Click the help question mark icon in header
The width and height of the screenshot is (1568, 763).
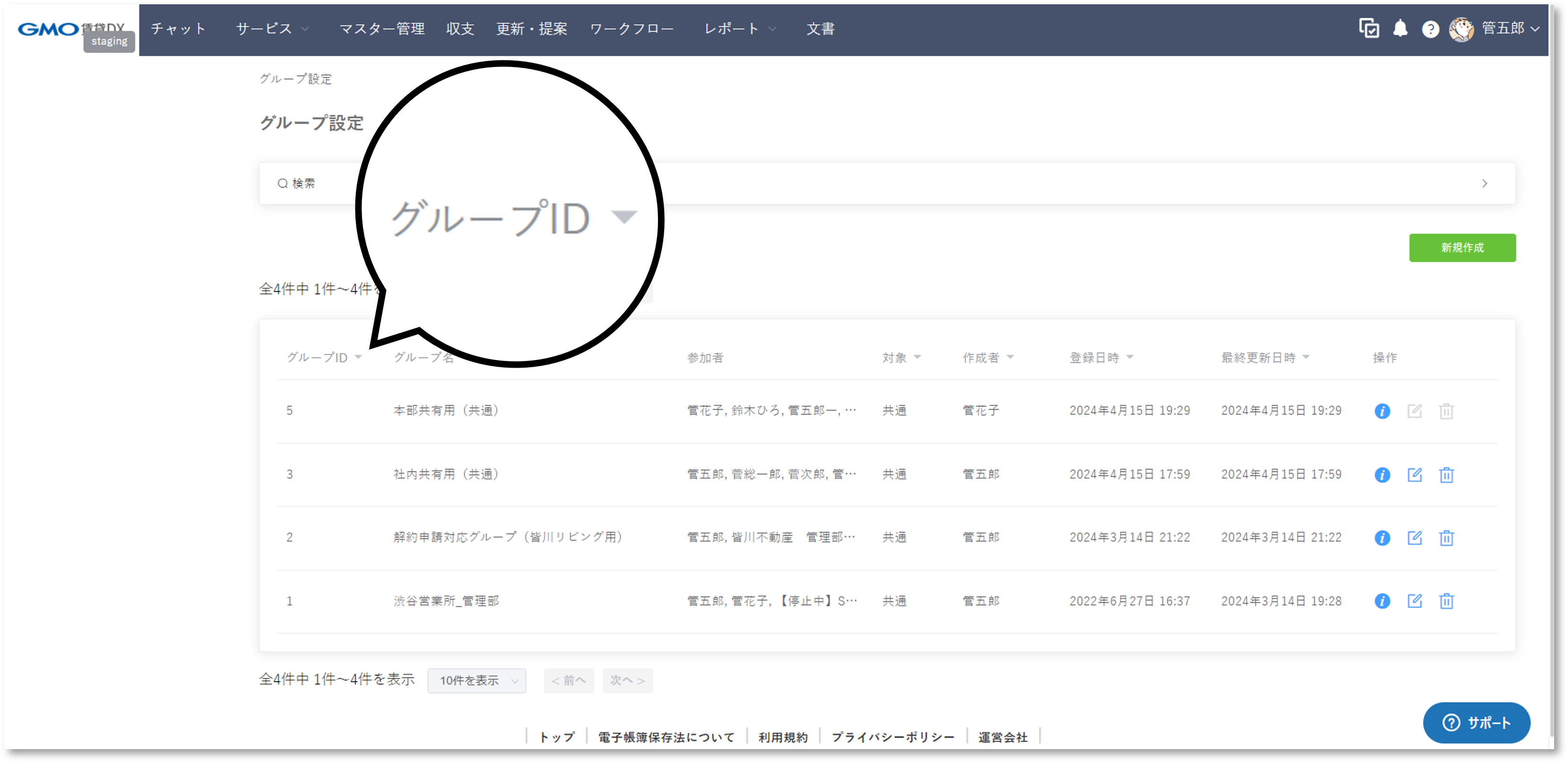(x=1430, y=29)
